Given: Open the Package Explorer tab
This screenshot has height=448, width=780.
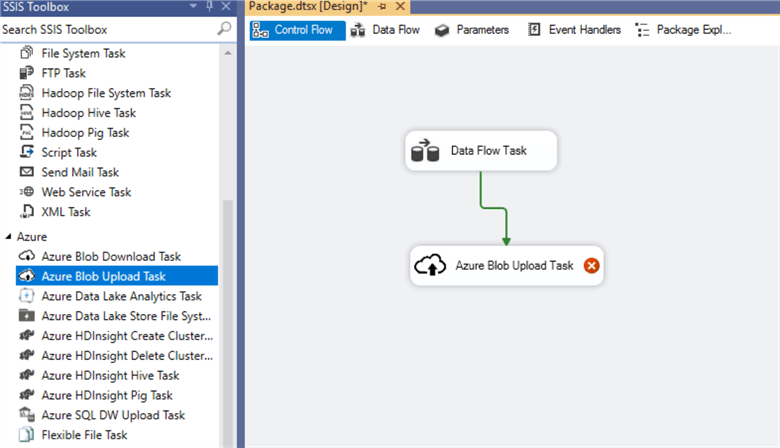Looking at the screenshot, I should coord(683,30).
